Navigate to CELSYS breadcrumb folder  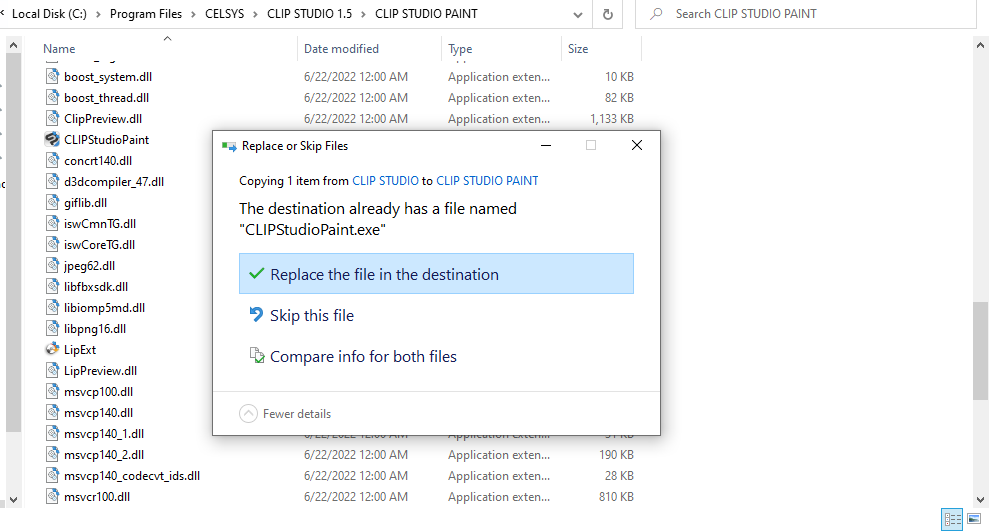pos(225,14)
